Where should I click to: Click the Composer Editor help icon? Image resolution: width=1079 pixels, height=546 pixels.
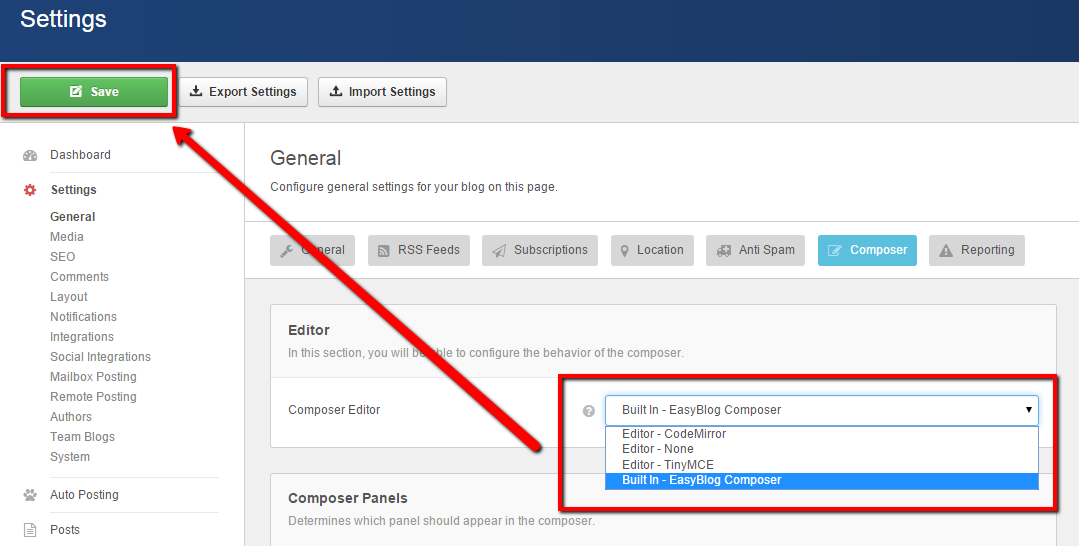[x=588, y=411]
